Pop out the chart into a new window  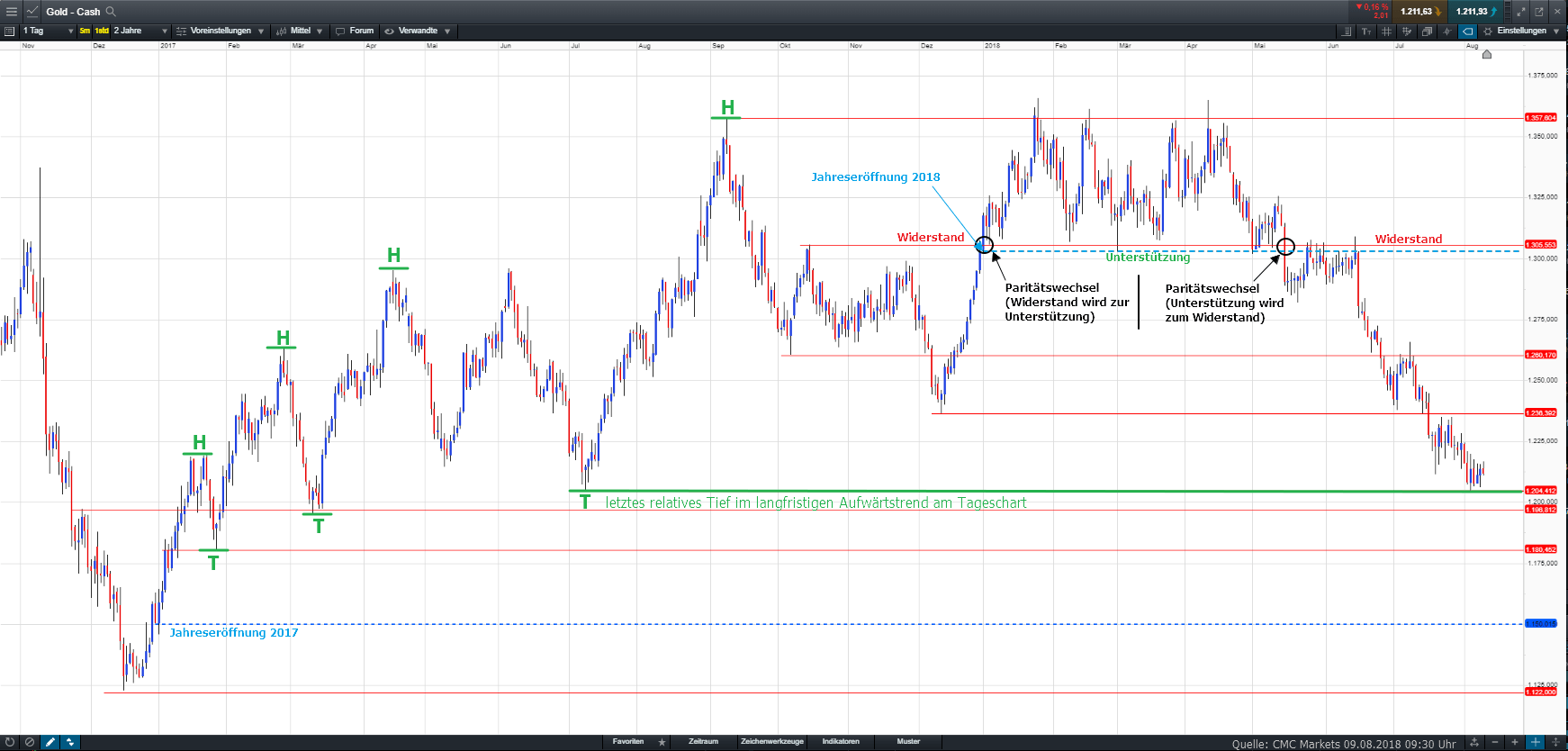[x=1539, y=11]
